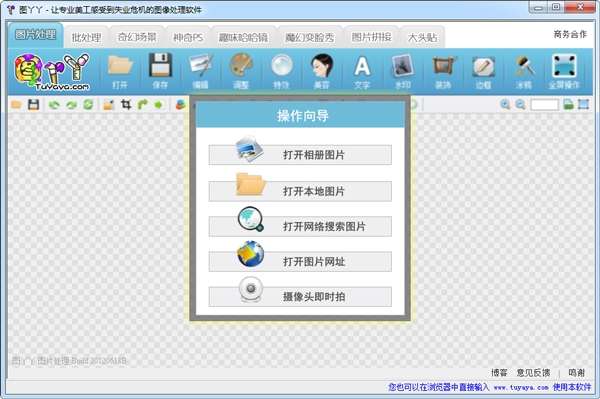The width and height of the screenshot is (600, 399).
Task: Open the Beauty (美容) face icon
Action: [x=321, y=71]
